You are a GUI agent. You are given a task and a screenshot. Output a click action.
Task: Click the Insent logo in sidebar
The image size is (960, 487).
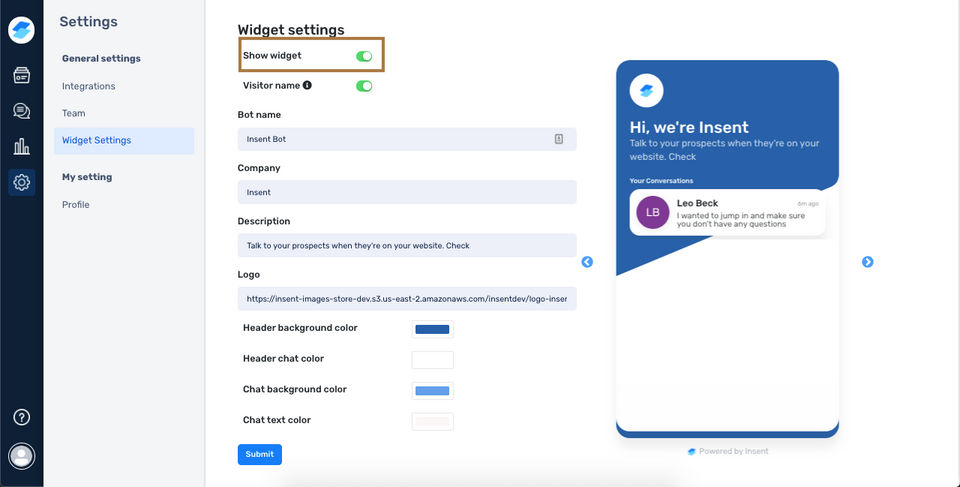pos(21,30)
